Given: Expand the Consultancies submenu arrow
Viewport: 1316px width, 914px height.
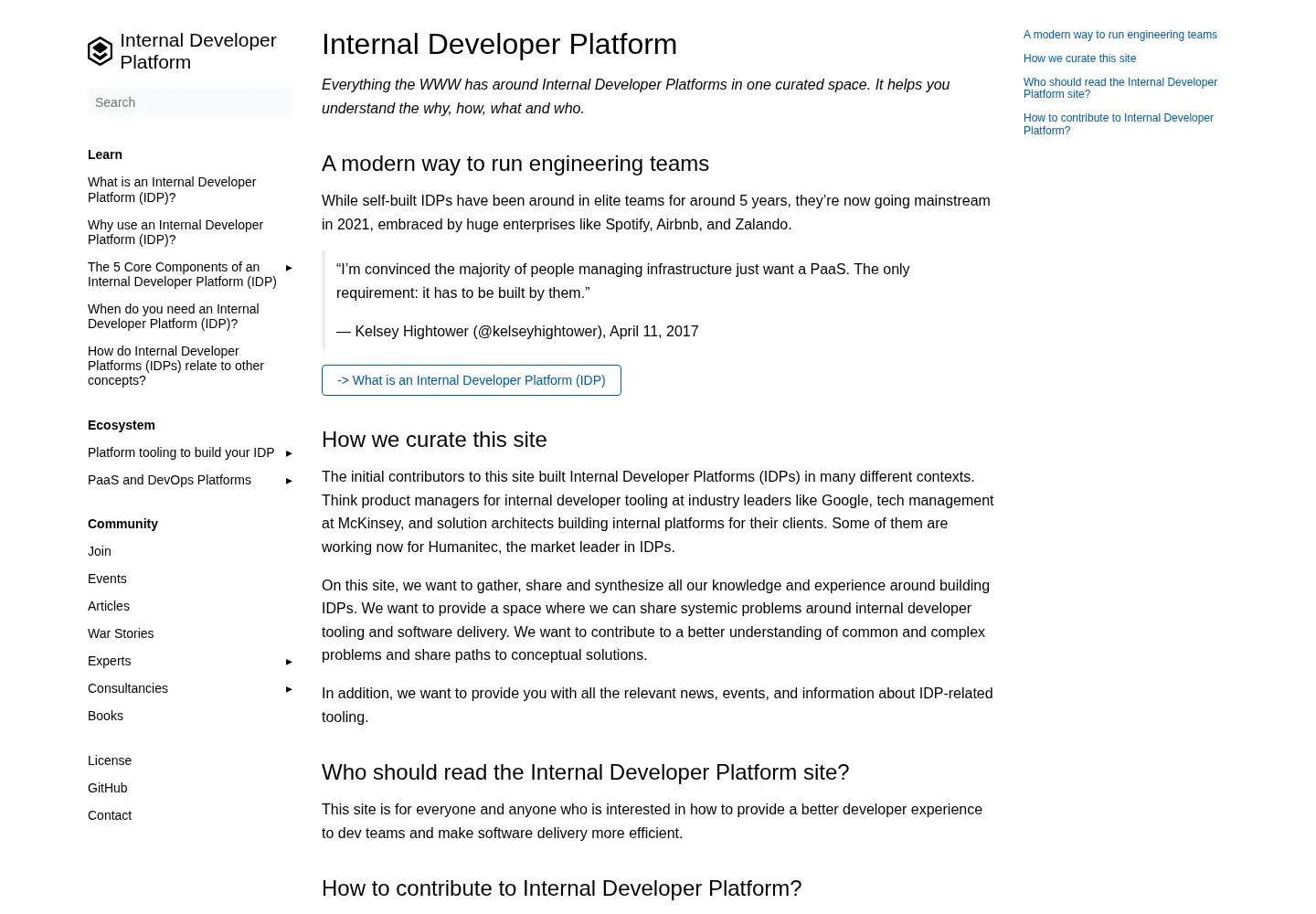Looking at the screenshot, I should pos(289,689).
